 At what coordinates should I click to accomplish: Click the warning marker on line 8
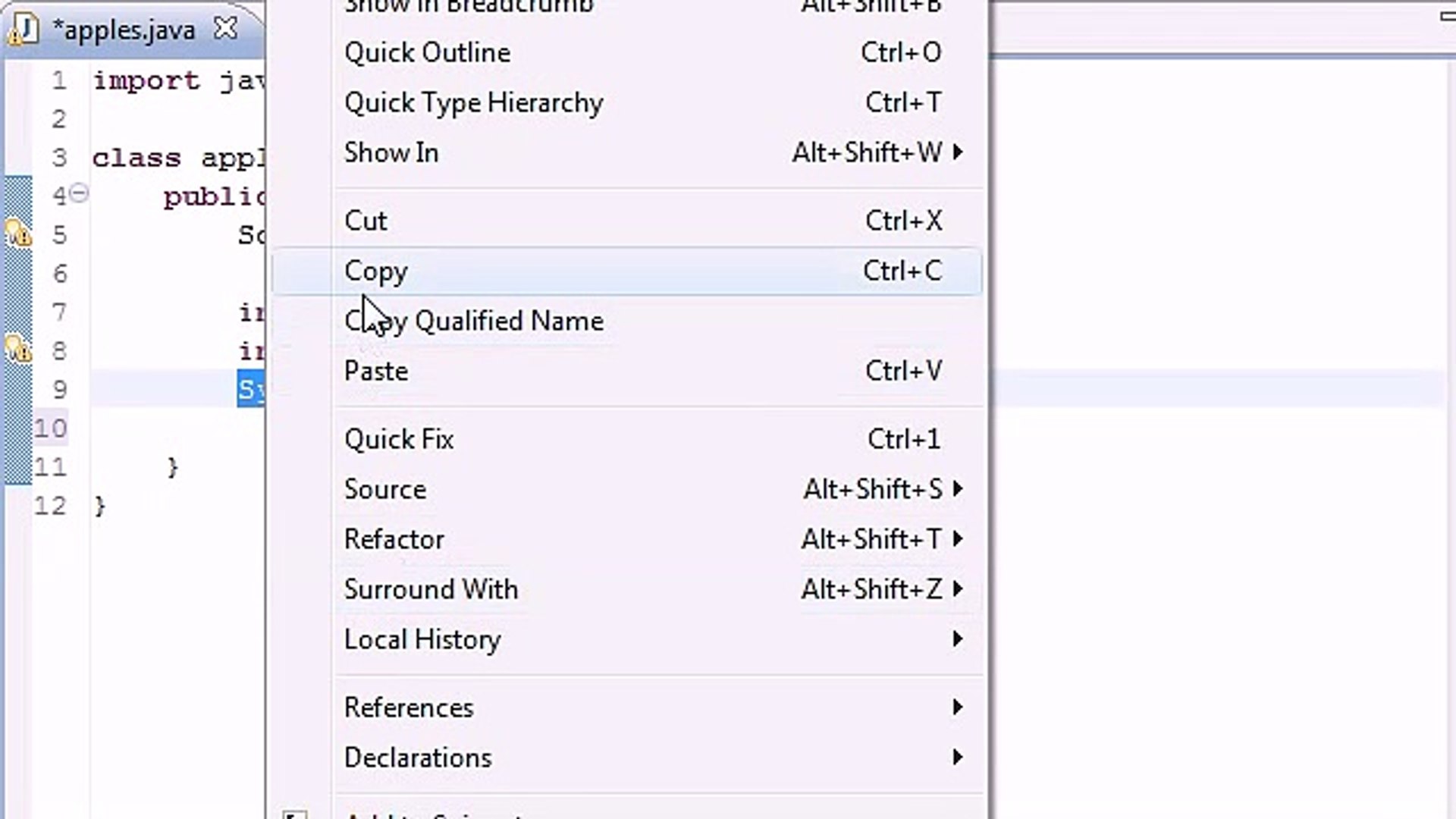click(x=18, y=350)
